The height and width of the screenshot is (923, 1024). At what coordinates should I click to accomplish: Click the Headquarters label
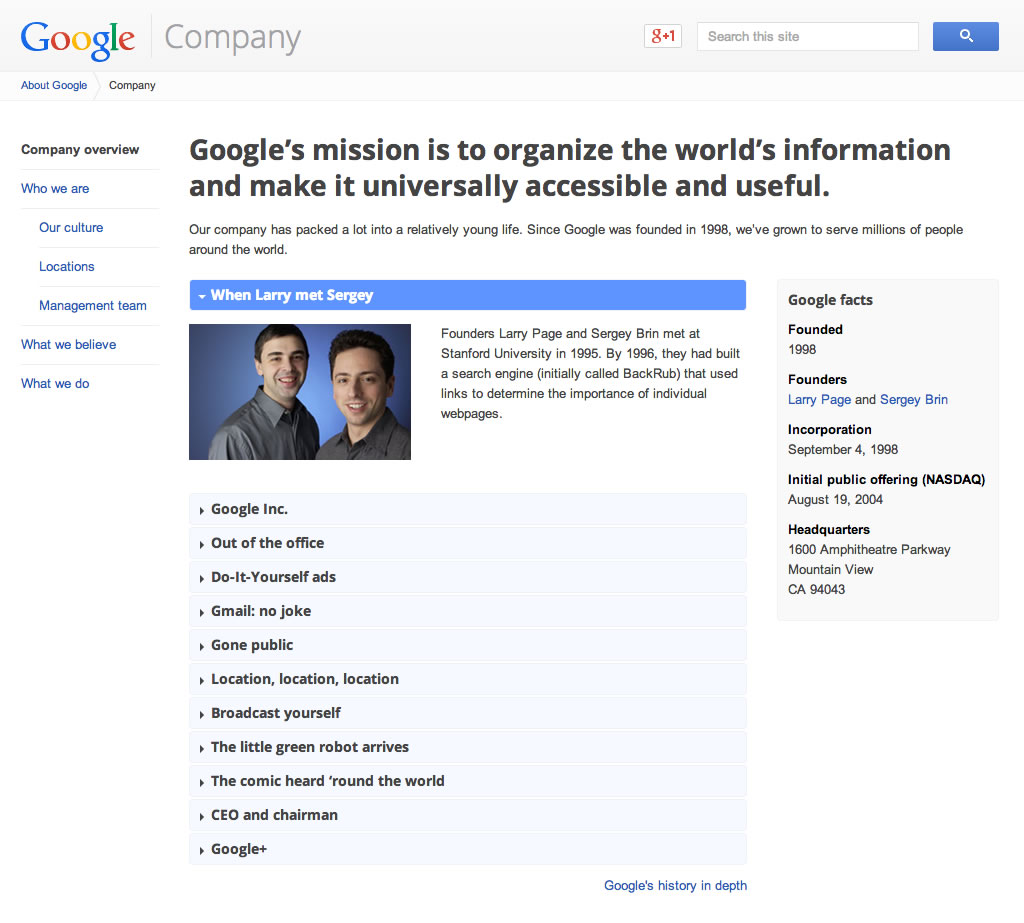[x=829, y=530]
